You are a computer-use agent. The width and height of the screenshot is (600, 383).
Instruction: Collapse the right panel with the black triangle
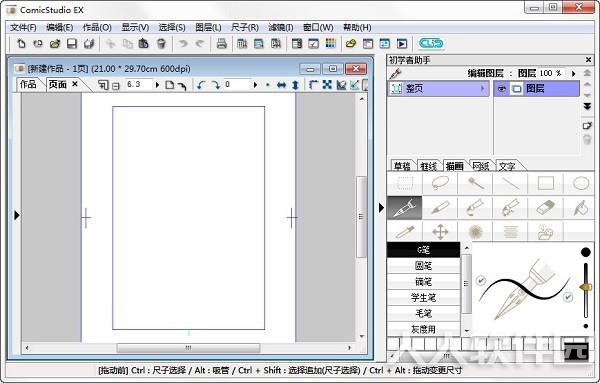(x=381, y=208)
